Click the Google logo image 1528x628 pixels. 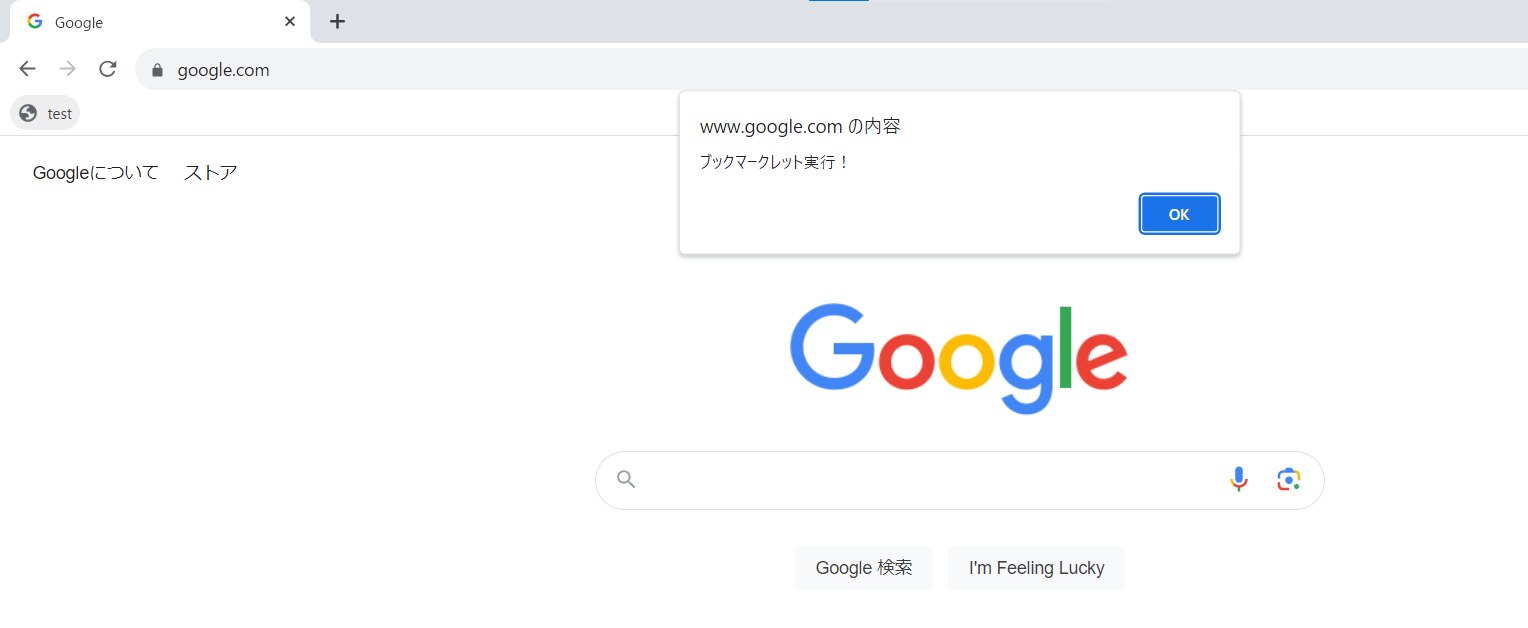[958, 359]
